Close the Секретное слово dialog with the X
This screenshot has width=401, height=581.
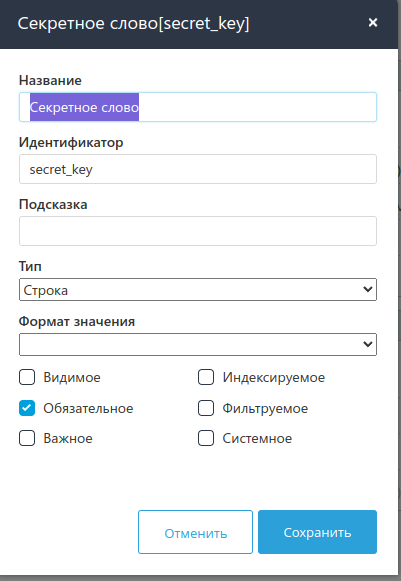[373, 23]
